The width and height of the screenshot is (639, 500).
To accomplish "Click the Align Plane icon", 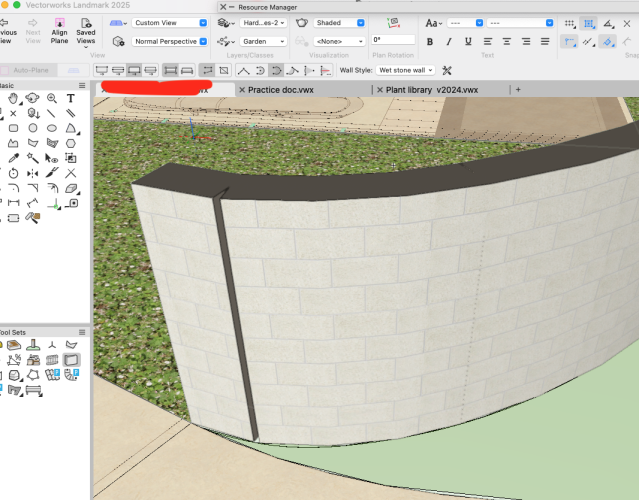I will tap(59, 21).
